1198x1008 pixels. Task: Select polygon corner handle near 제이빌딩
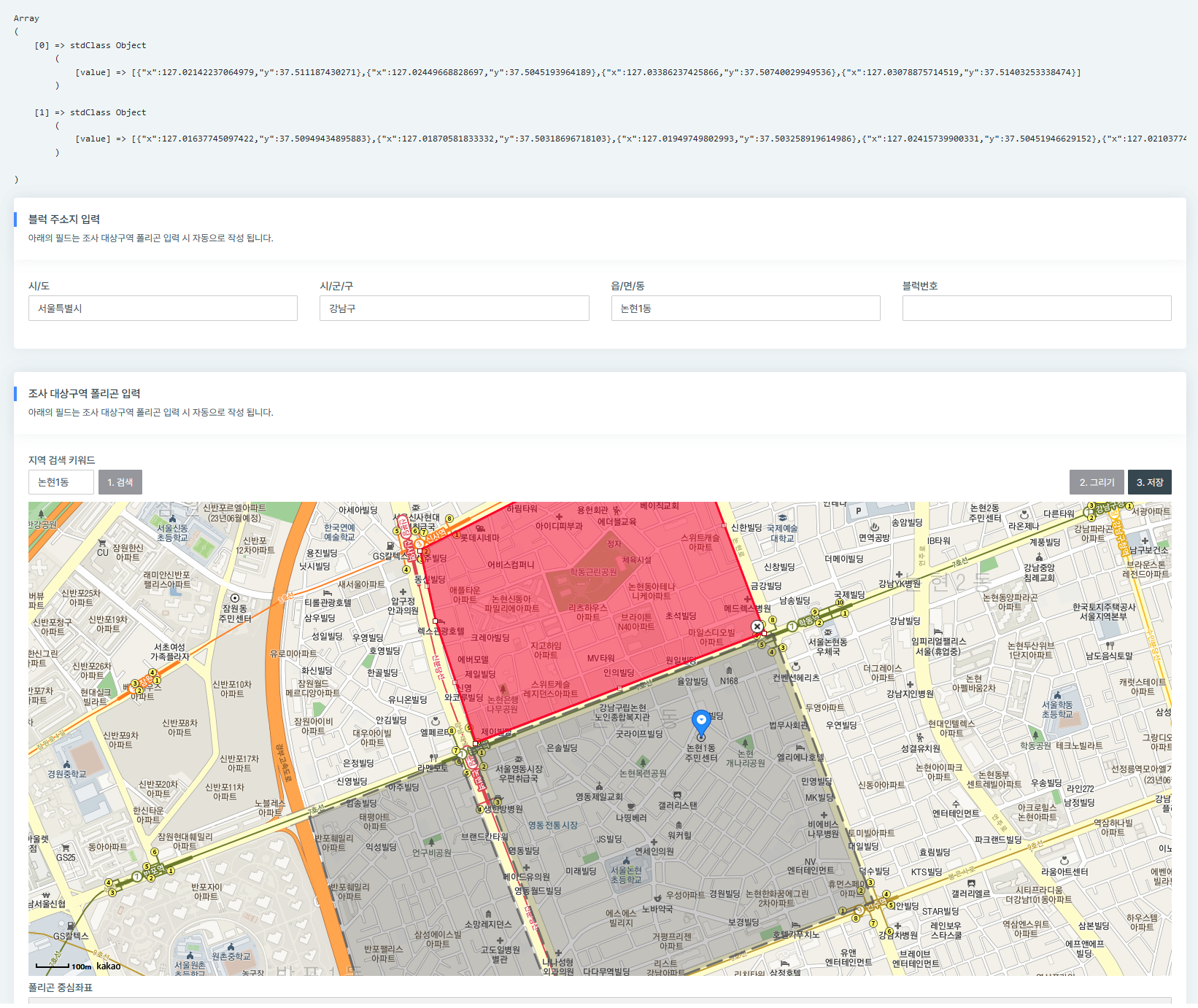[476, 743]
